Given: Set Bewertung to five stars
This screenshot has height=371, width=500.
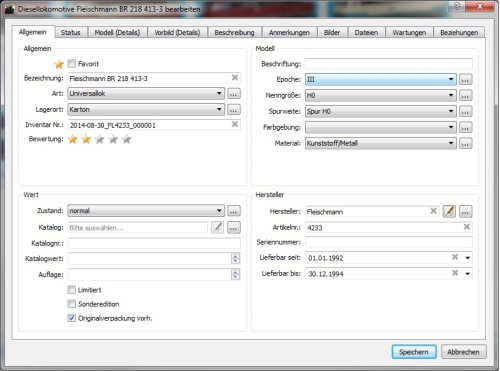Looking at the screenshot, I should click(x=127, y=139).
